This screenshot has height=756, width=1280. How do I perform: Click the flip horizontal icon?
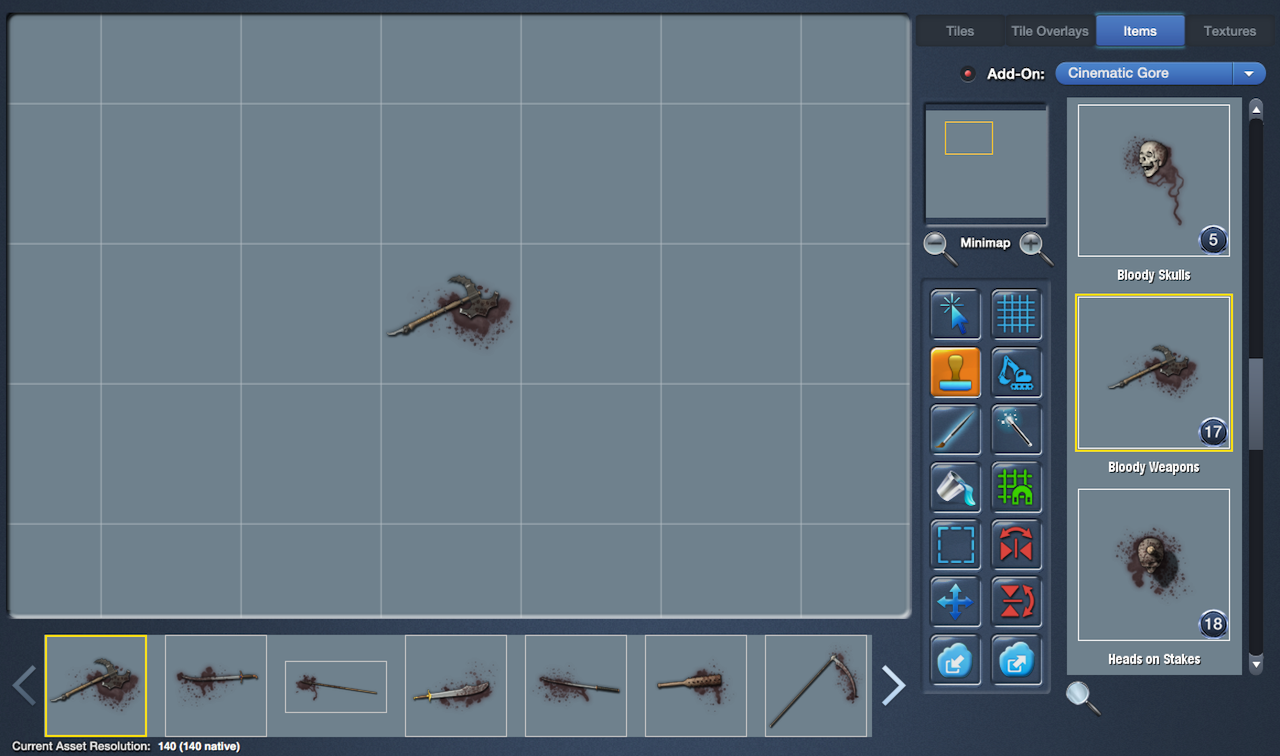(1016, 545)
